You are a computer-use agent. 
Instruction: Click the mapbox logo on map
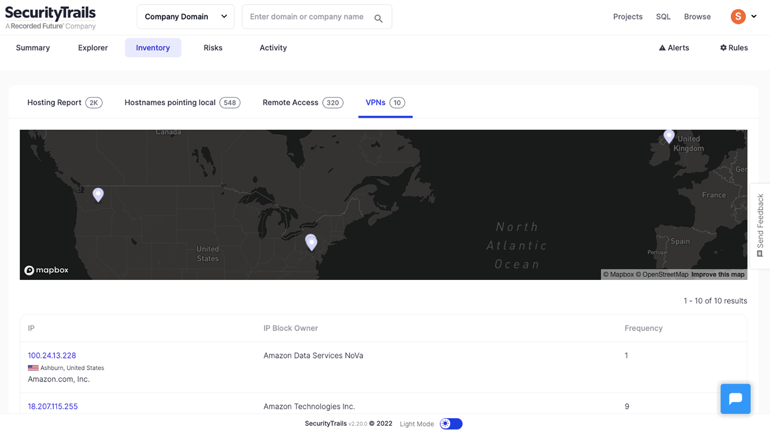coord(47,270)
